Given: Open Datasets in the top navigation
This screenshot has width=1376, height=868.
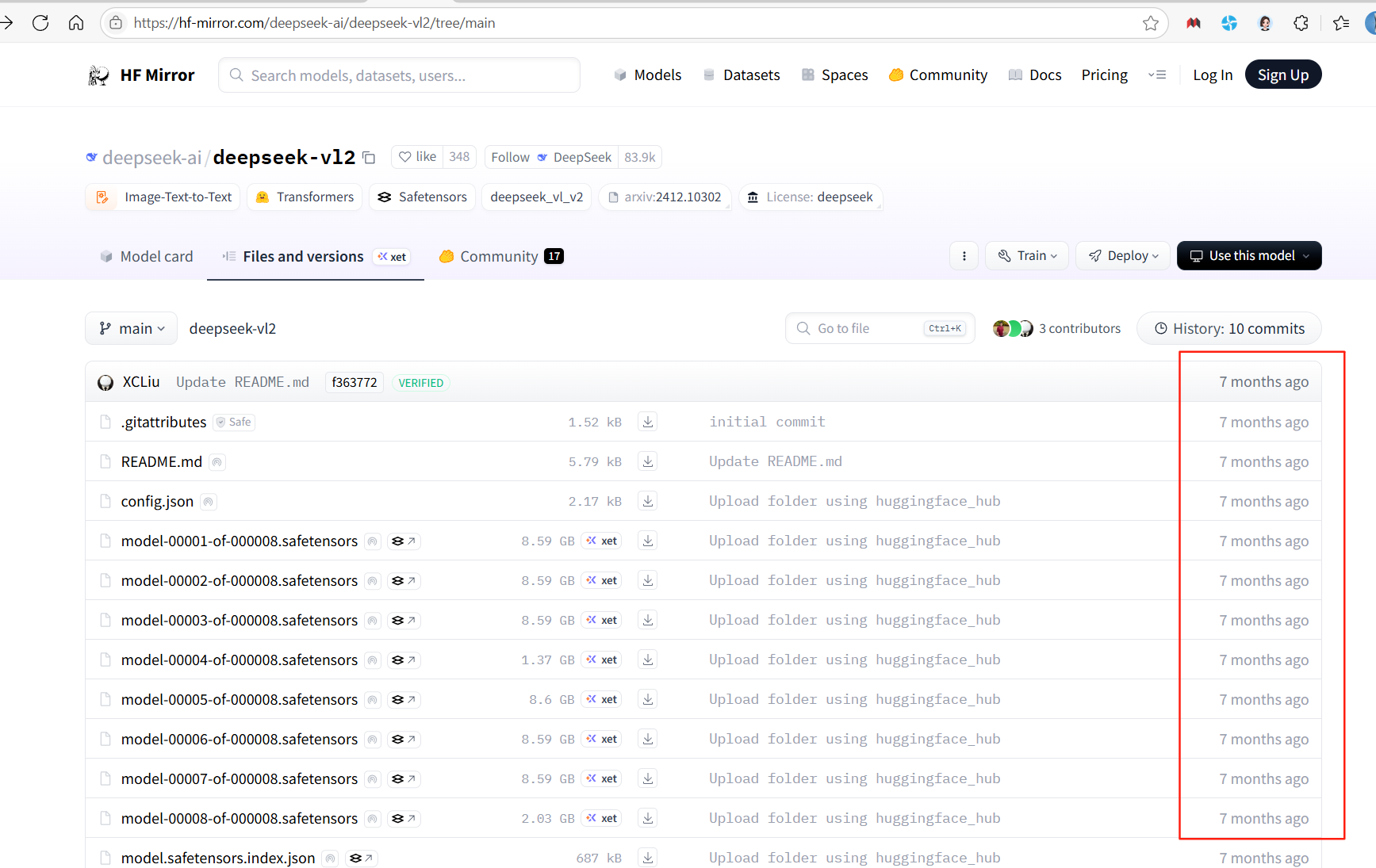Looking at the screenshot, I should pyautogui.click(x=742, y=75).
